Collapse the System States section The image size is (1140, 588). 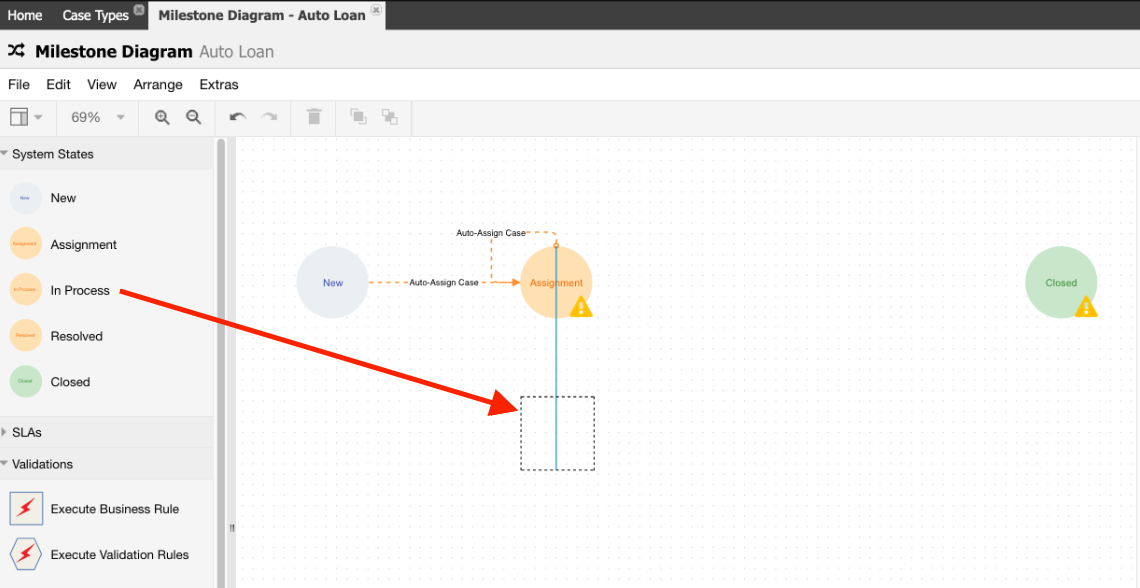[x=4, y=154]
